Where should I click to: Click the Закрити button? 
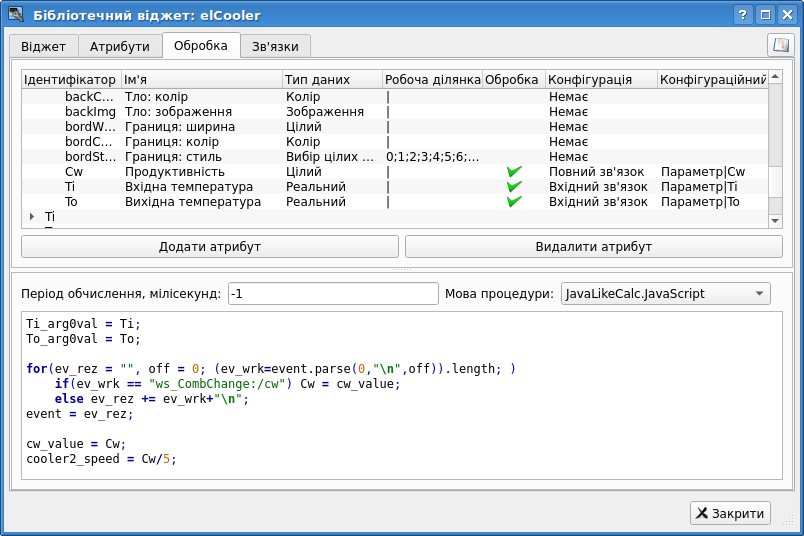(x=730, y=513)
